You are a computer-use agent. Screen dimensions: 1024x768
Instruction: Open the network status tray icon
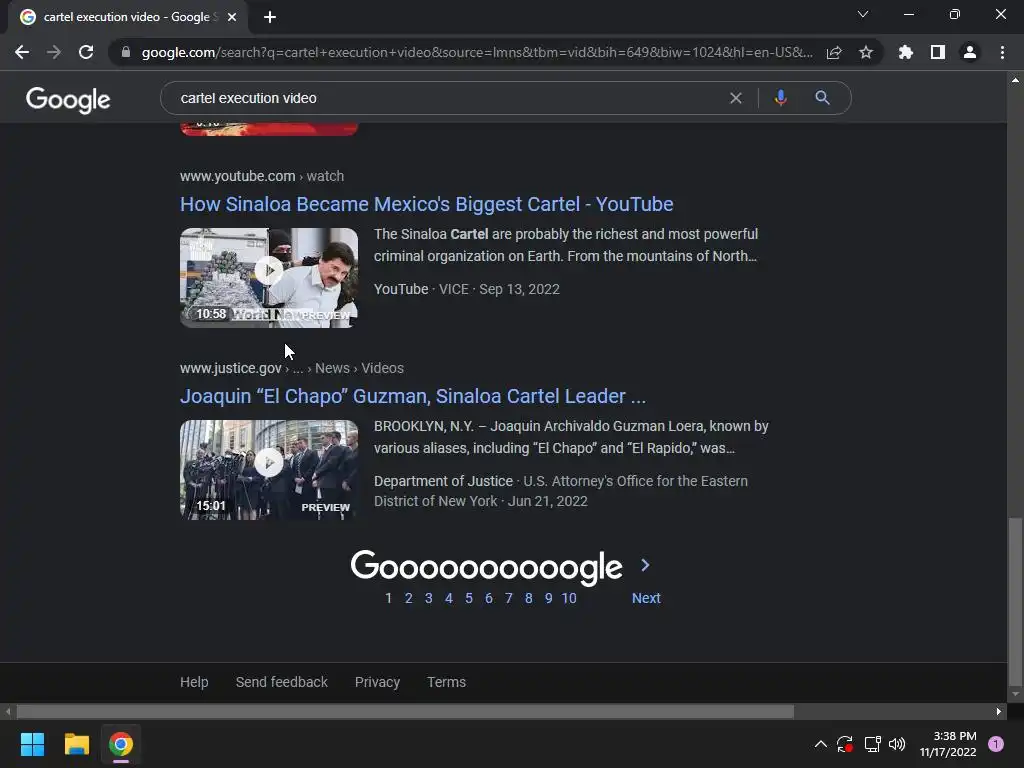point(872,744)
